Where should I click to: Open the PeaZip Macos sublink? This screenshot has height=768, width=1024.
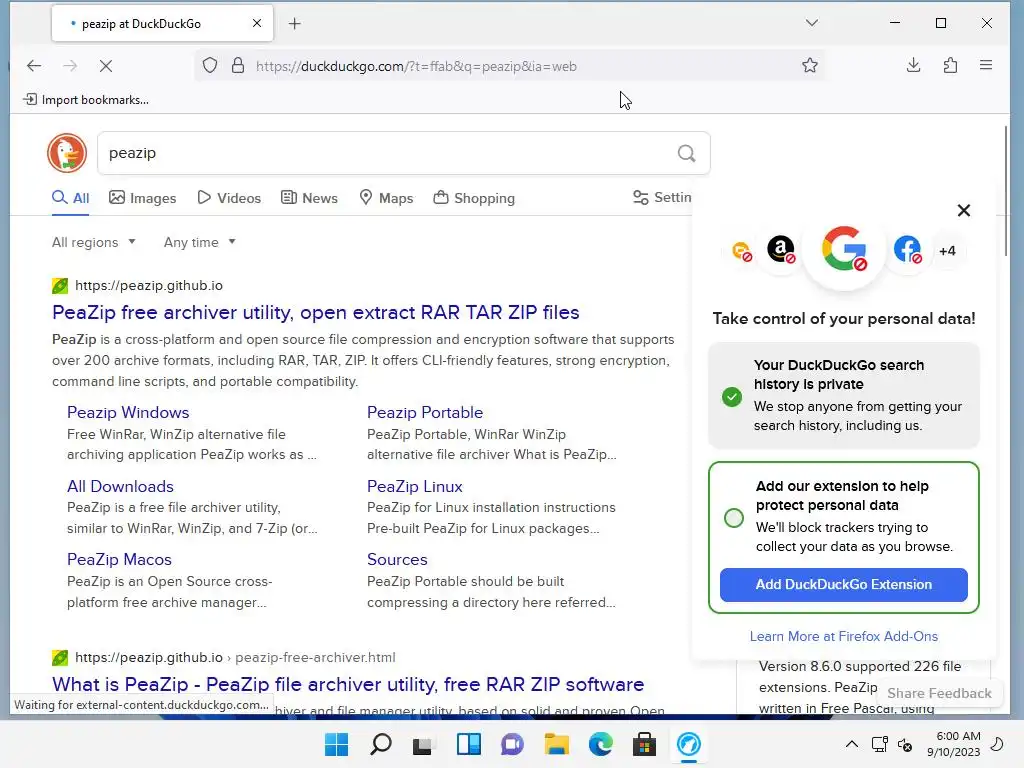point(119,560)
